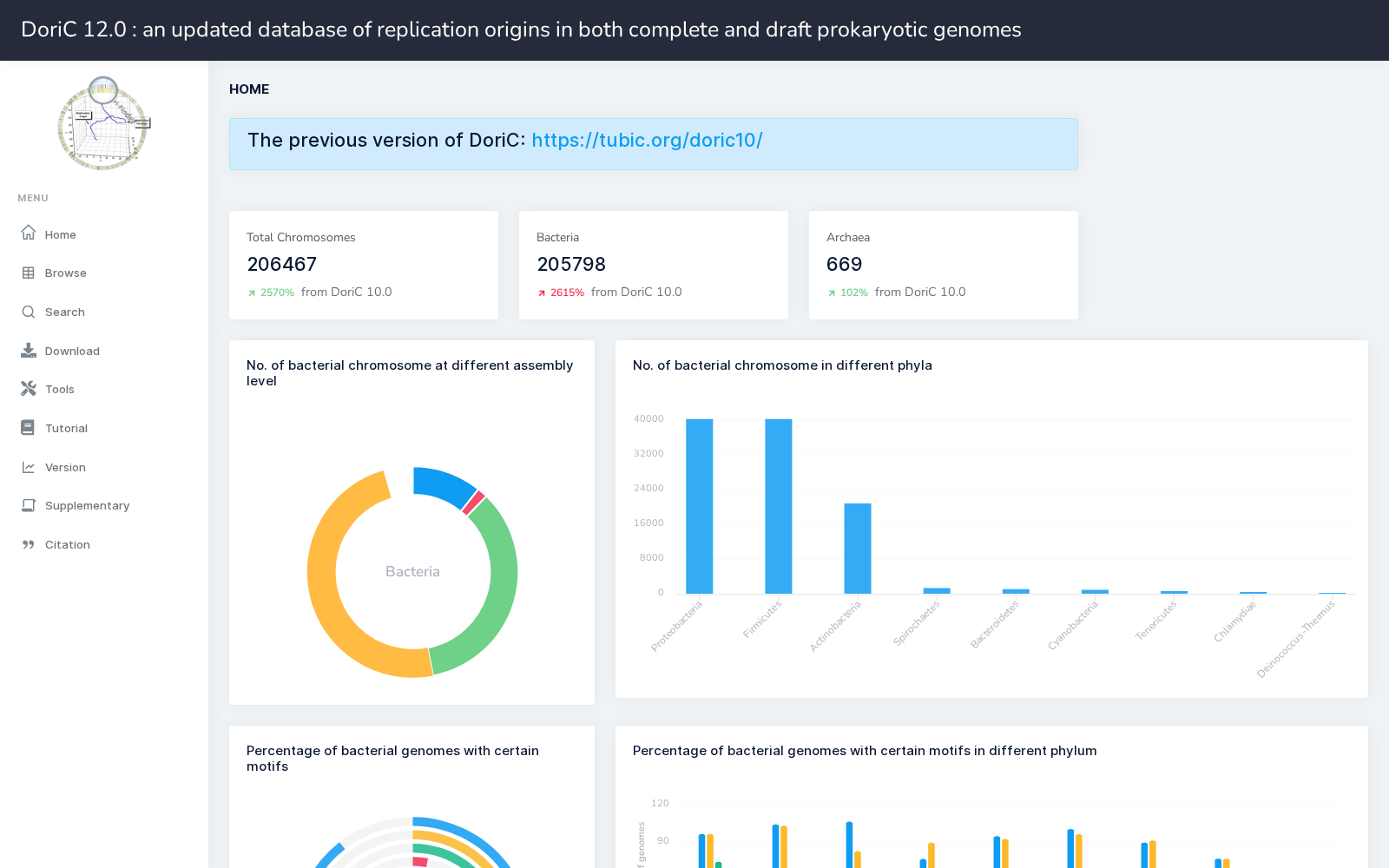Click the Download tray icon

pos(29,351)
